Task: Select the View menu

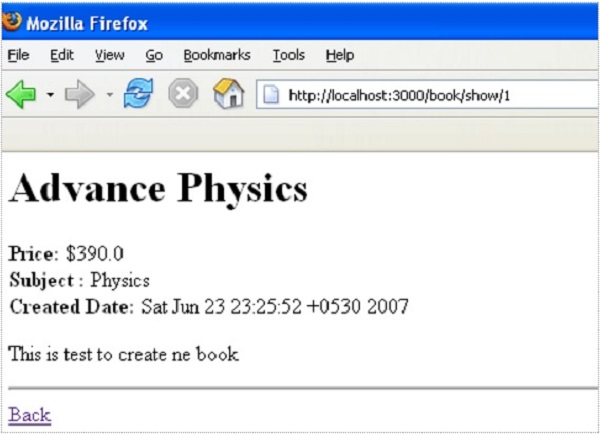Action: pyautogui.click(x=109, y=55)
